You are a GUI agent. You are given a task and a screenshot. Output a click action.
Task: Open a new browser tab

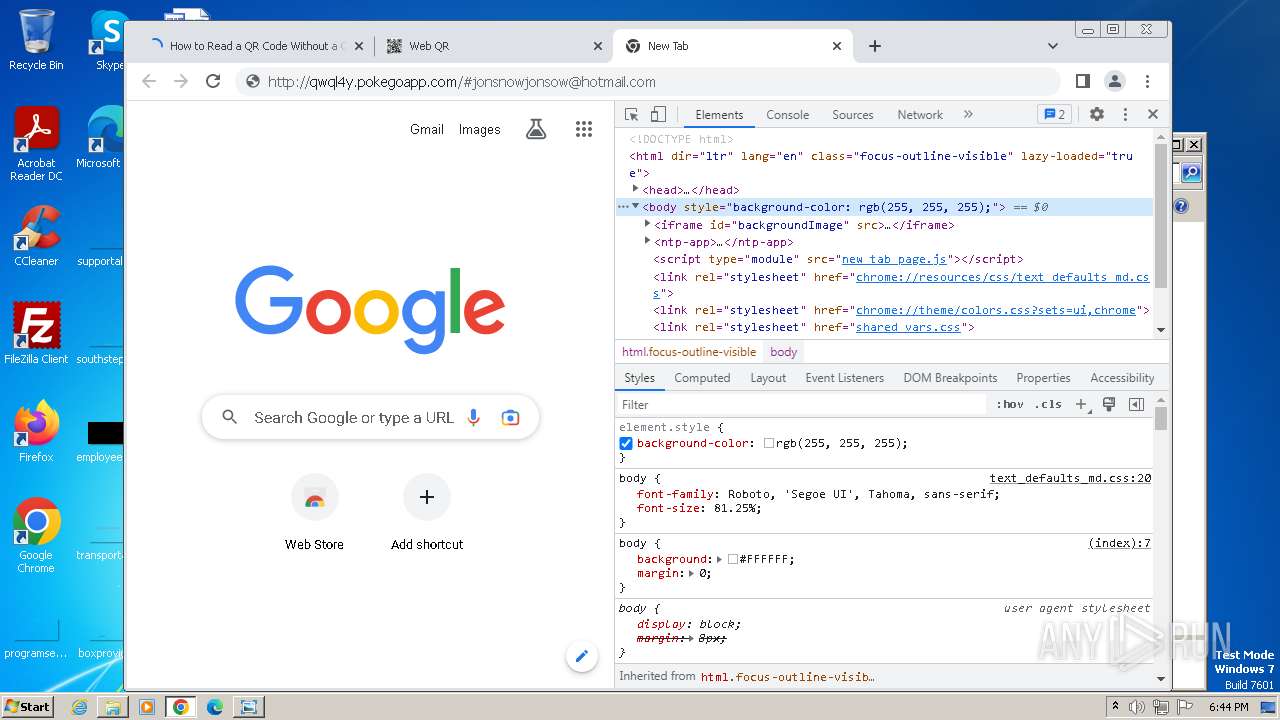pyautogui.click(x=875, y=46)
